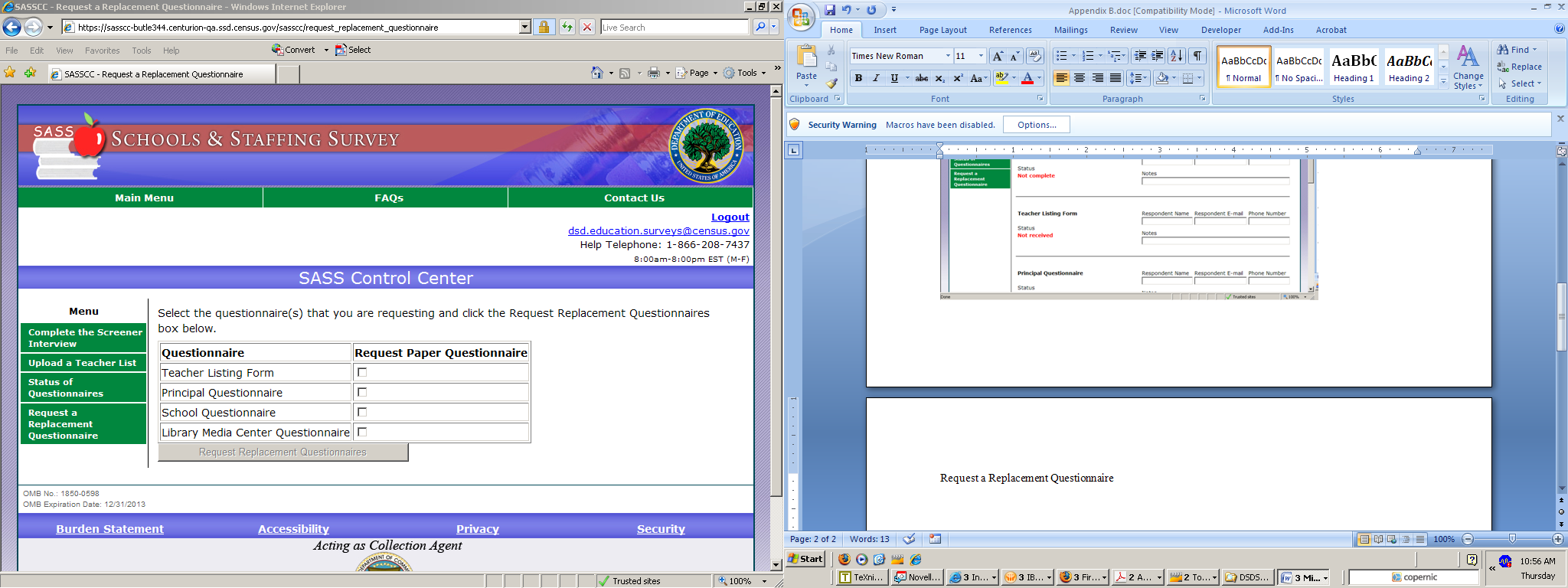The height and width of the screenshot is (588, 1568).
Task: Open the Change Case dropdown in Word
Action: point(977,78)
